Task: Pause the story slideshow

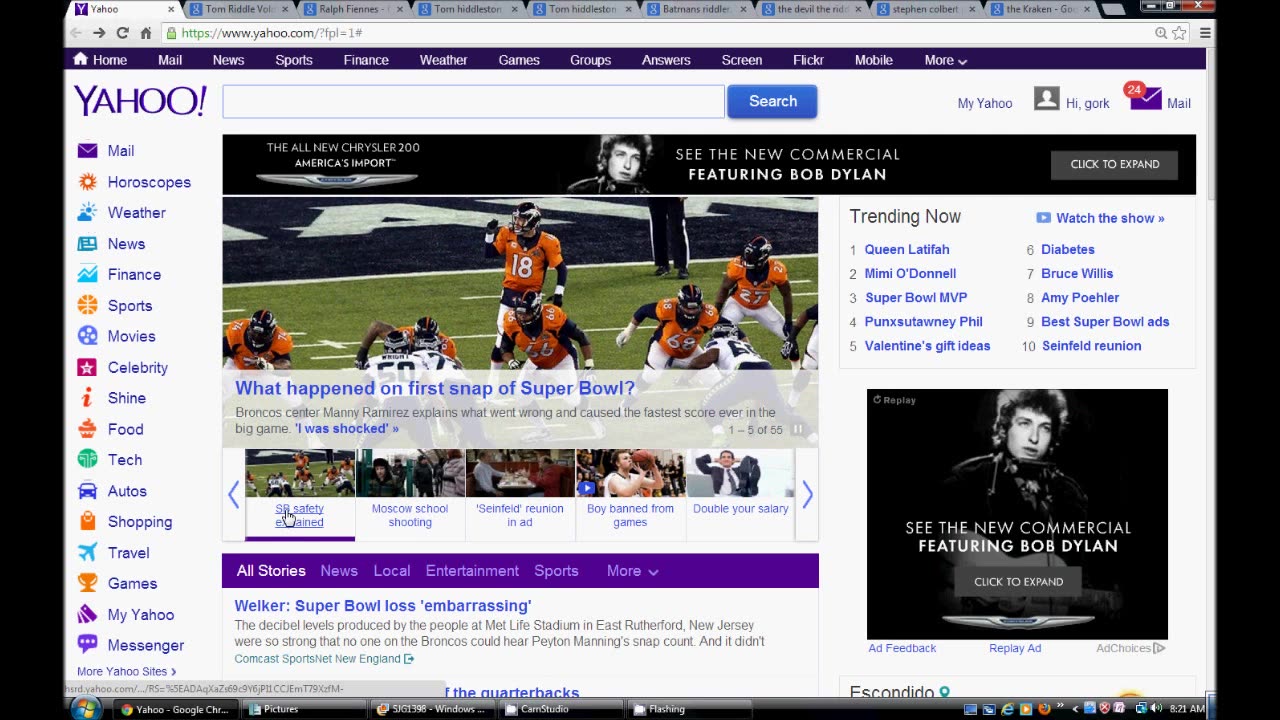Action: click(798, 430)
